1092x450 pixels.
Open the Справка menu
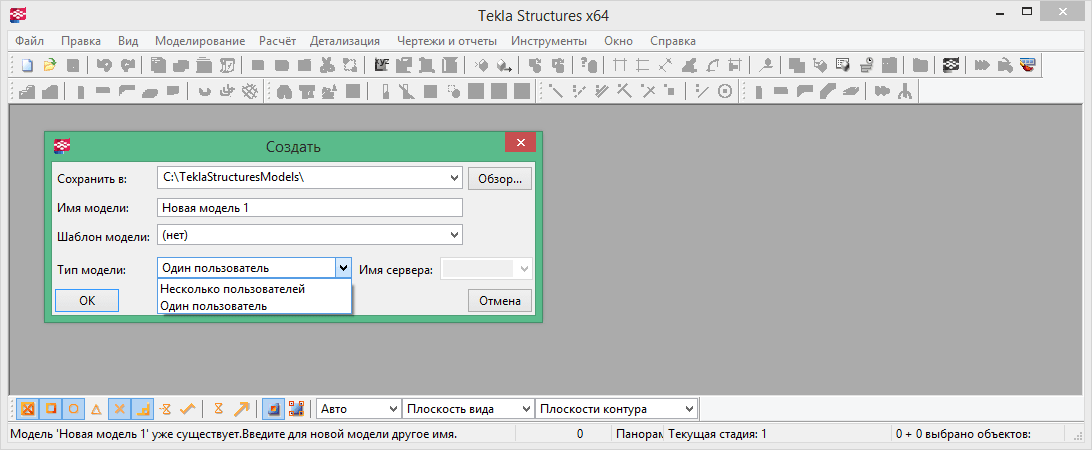[673, 40]
